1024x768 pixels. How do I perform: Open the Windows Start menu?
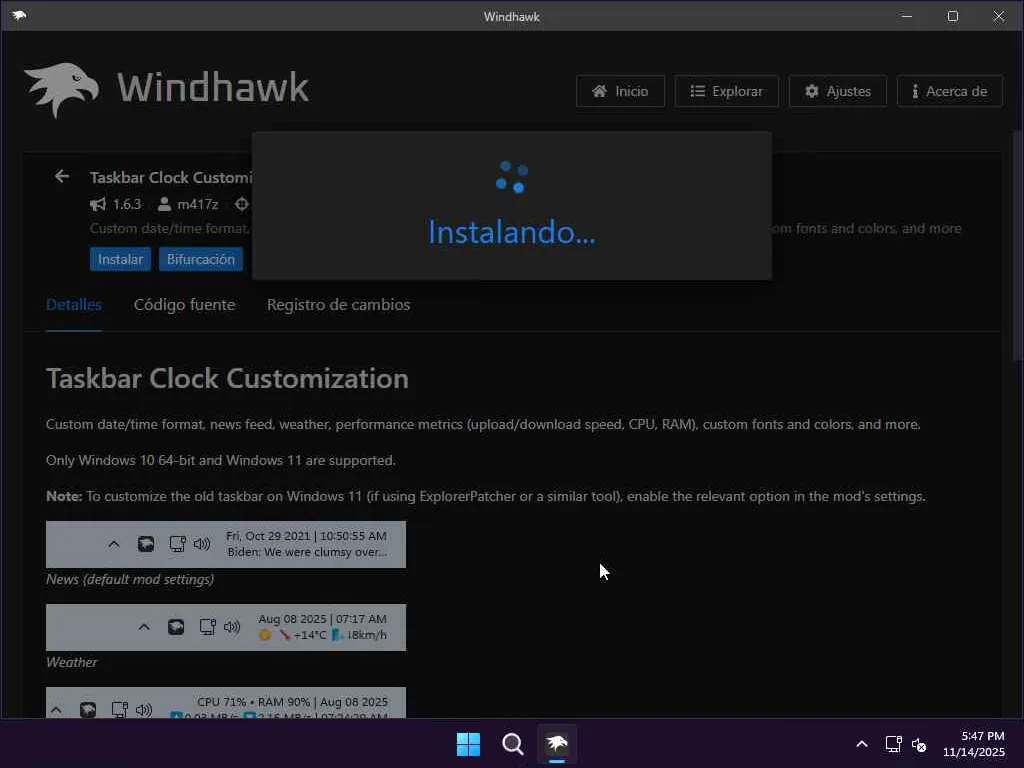pyautogui.click(x=468, y=744)
